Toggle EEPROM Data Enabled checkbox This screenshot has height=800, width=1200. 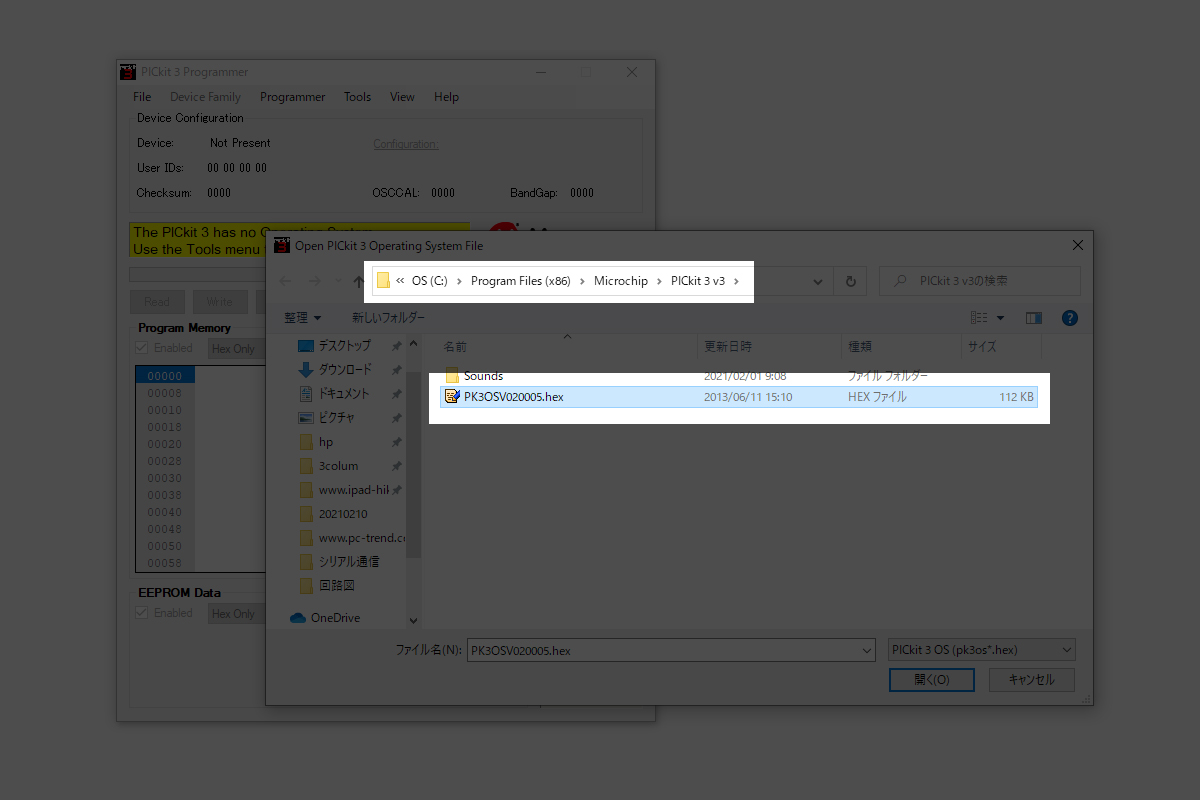pos(142,613)
